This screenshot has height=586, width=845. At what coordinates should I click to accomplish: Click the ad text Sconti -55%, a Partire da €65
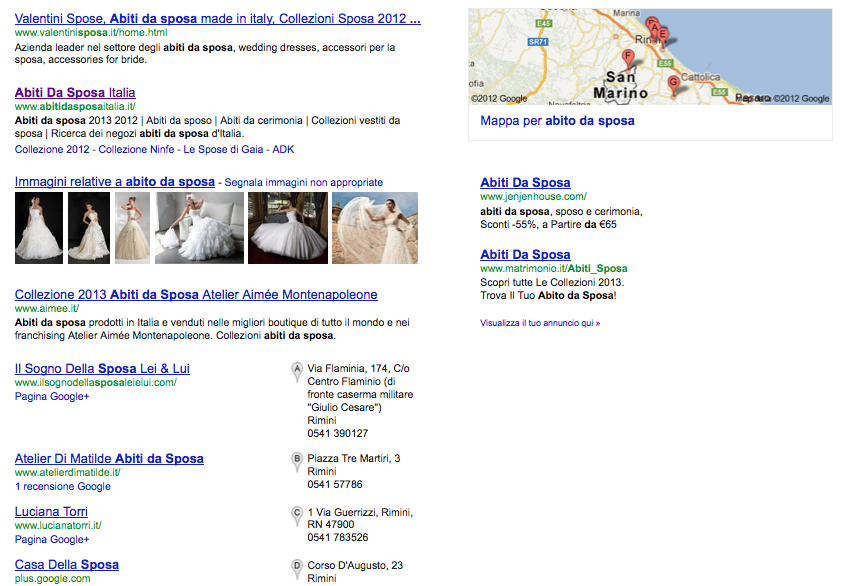[549, 224]
